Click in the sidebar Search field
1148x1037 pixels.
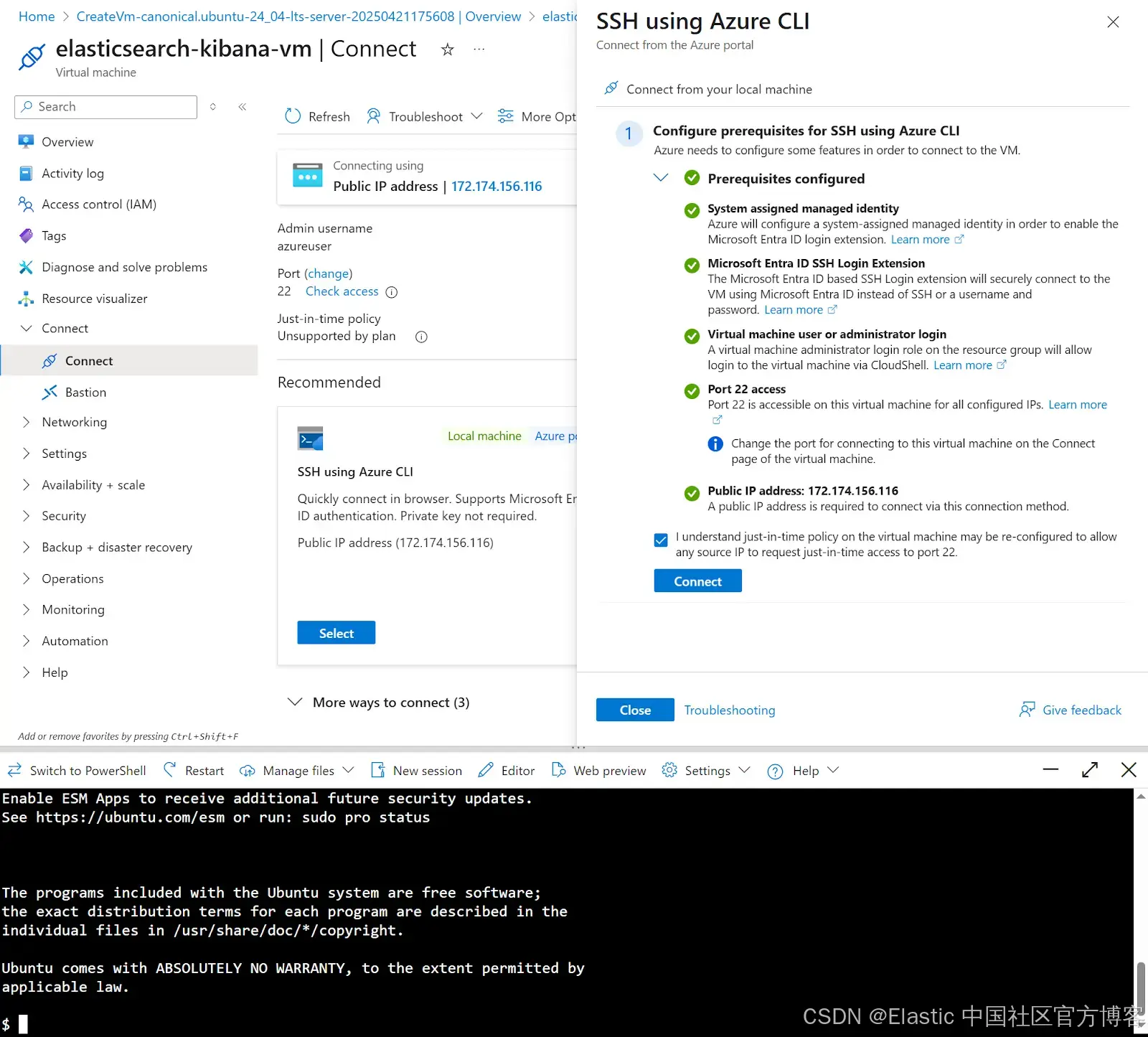[x=105, y=107]
